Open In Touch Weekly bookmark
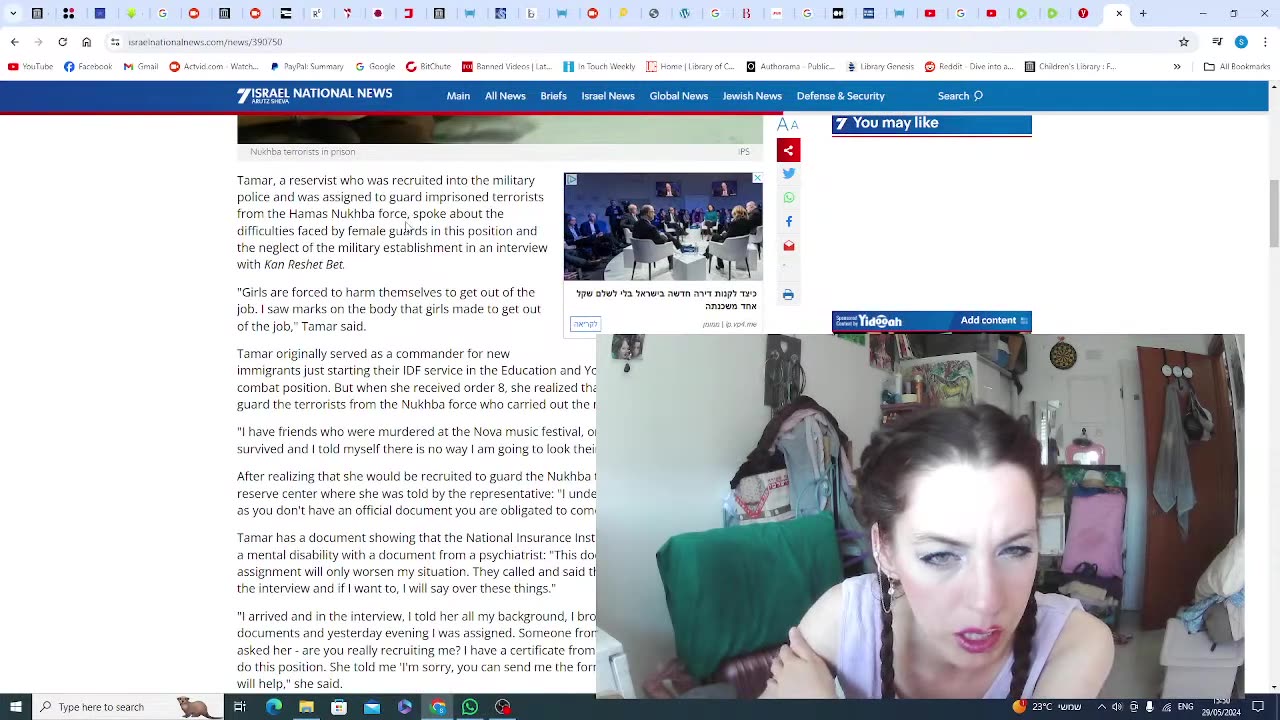The height and width of the screenshot is (720, 1280). tap(599, 67)
